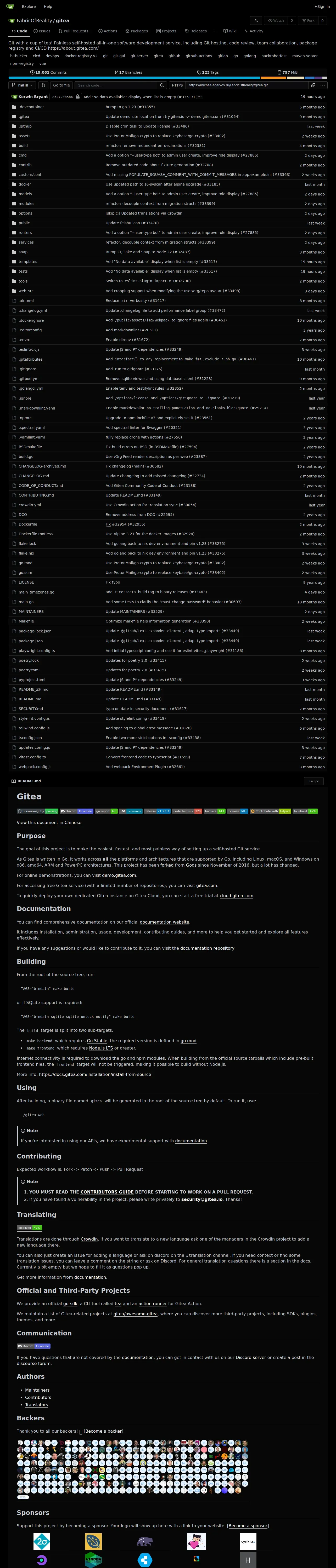Viewport: 336px width, 1568px height.
Task: Open the Code tab
Action: coord(20,31)
